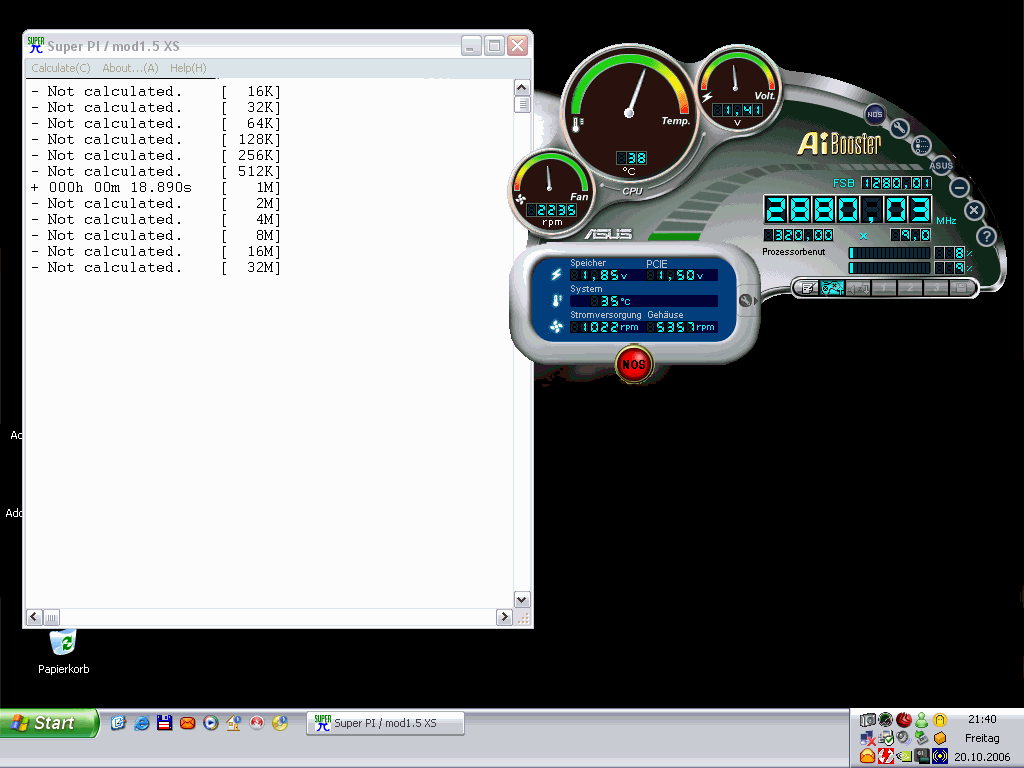Viewport: 1024px width, 768px height.
Task: Click the upper processor usage bar
Action: [x=889, y=253]
